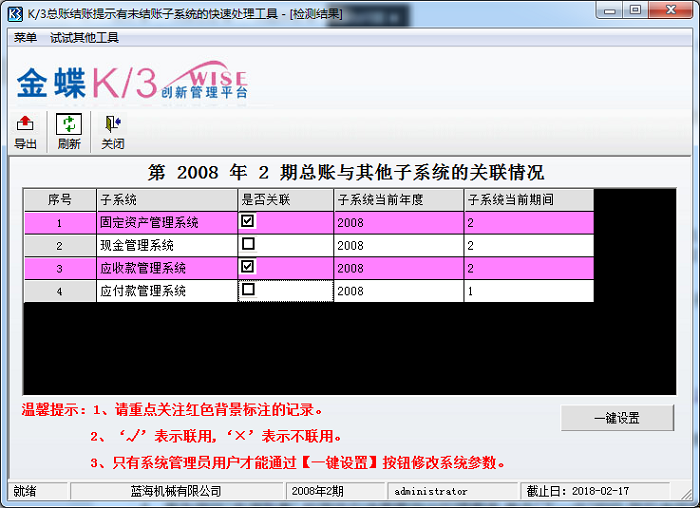The height and width of the screenshot is (508, 700).
Task: Open the 试试其他工具 menu
Action: [84, 37]
